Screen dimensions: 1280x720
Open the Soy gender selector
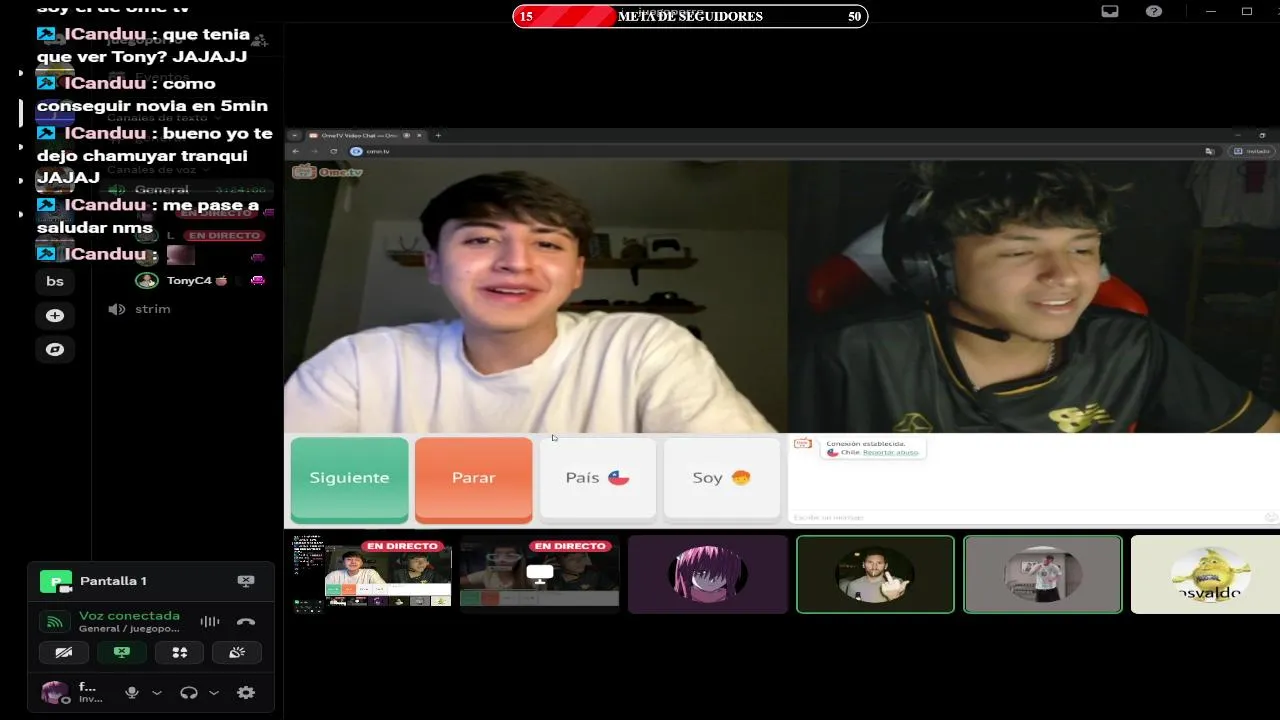pos(722,479)
